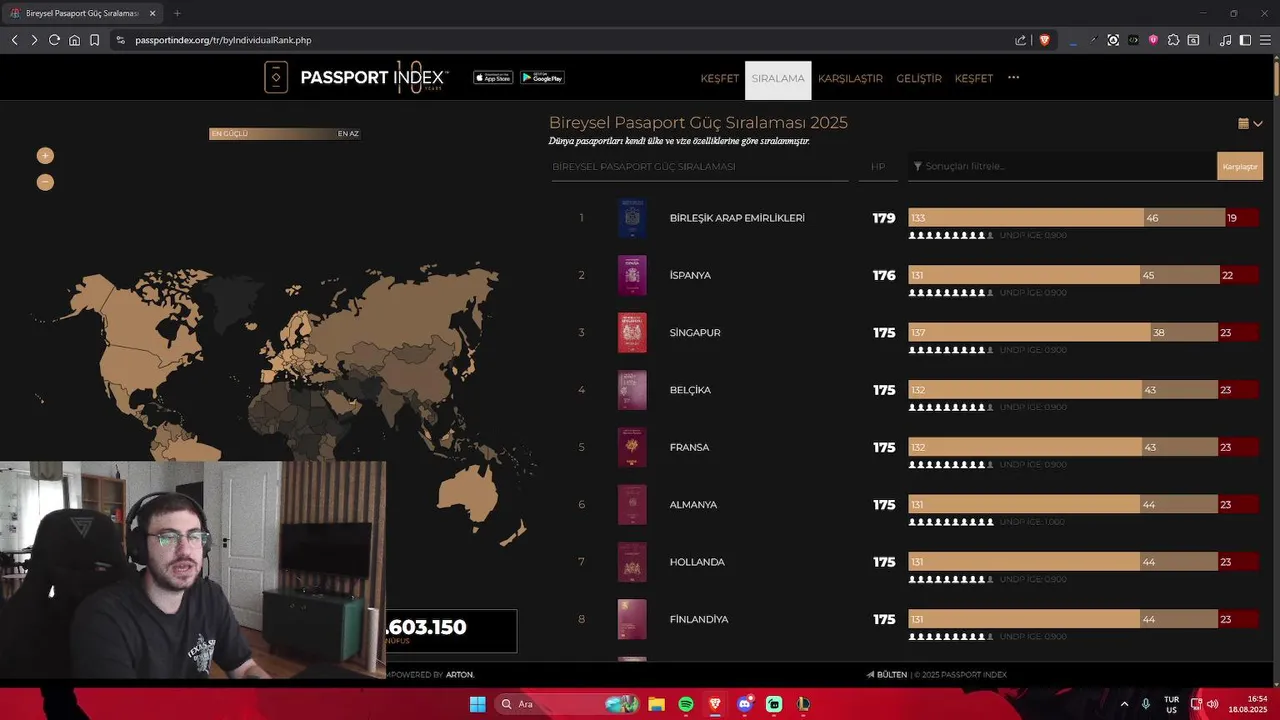The image size is (1280, 720).
Task: Click the BELÇİKA country name
Action: click(x=690, y=390)
